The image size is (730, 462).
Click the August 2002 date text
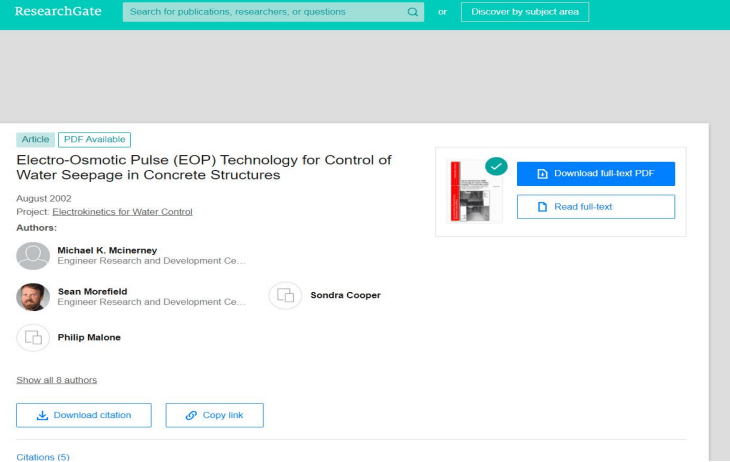point(44,198)
